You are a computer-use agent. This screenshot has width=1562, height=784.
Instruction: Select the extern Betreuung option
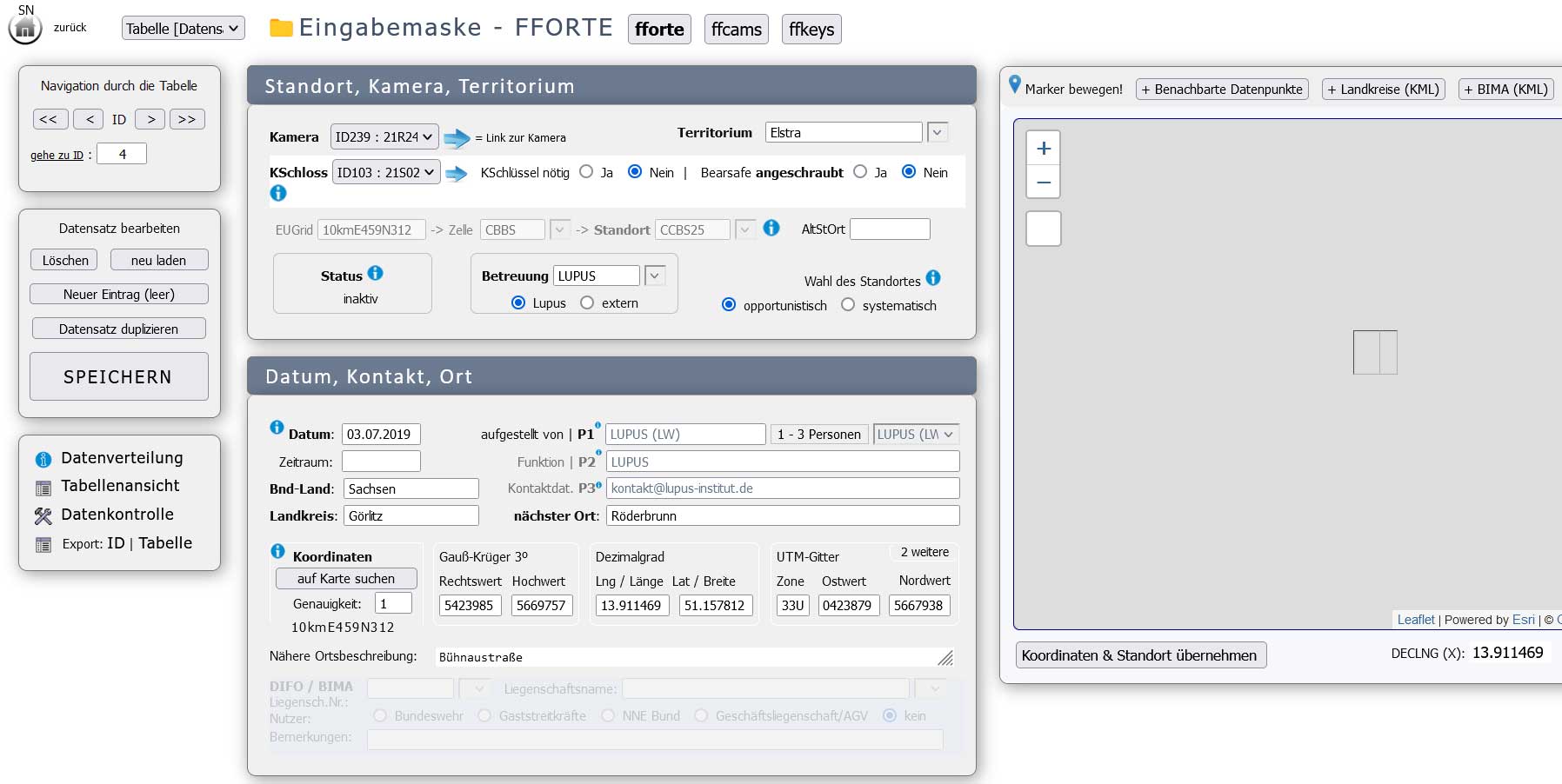point(587,302)
